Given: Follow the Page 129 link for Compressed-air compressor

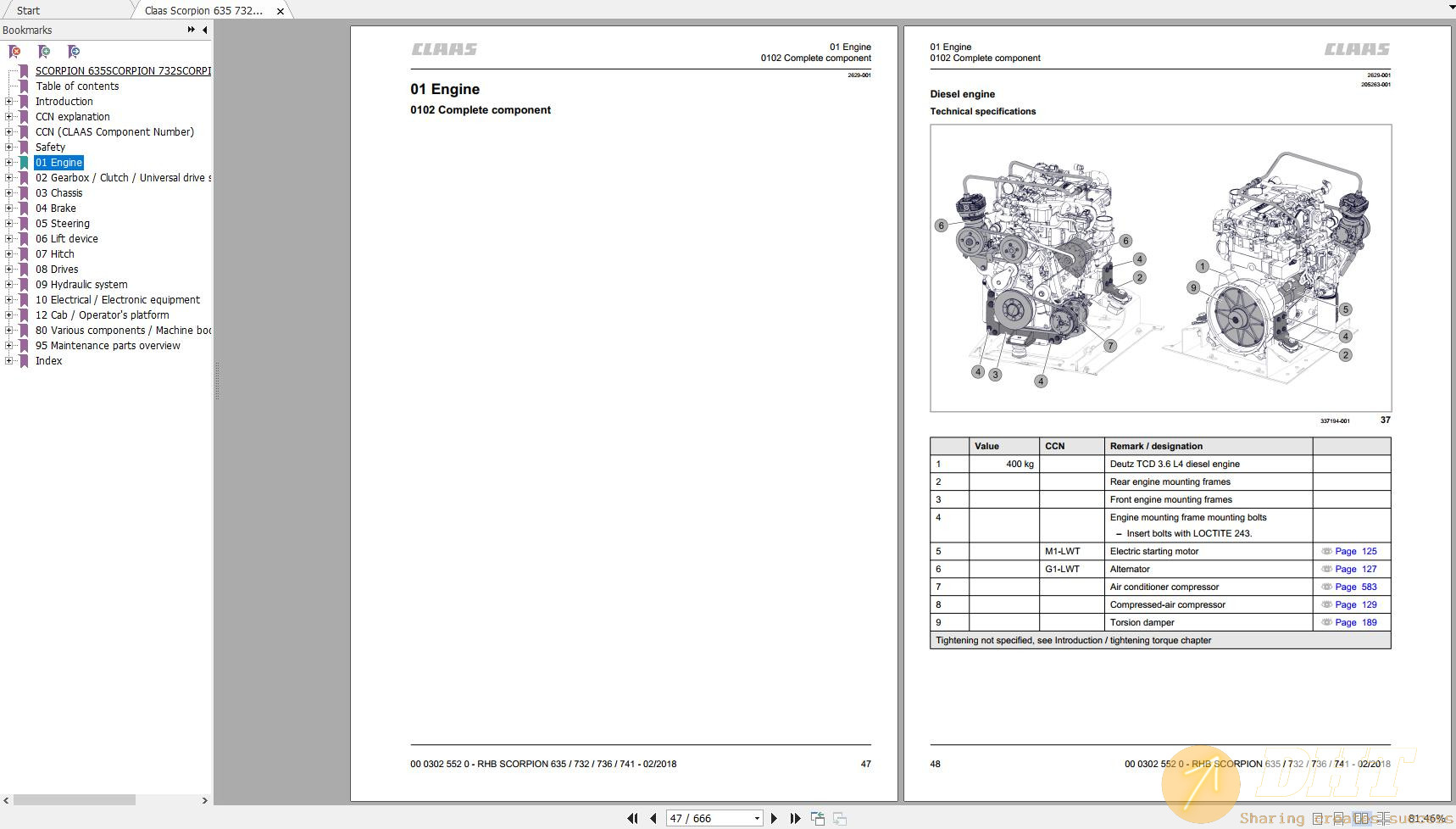Looking at the screenshot, I should point(1356,604).
